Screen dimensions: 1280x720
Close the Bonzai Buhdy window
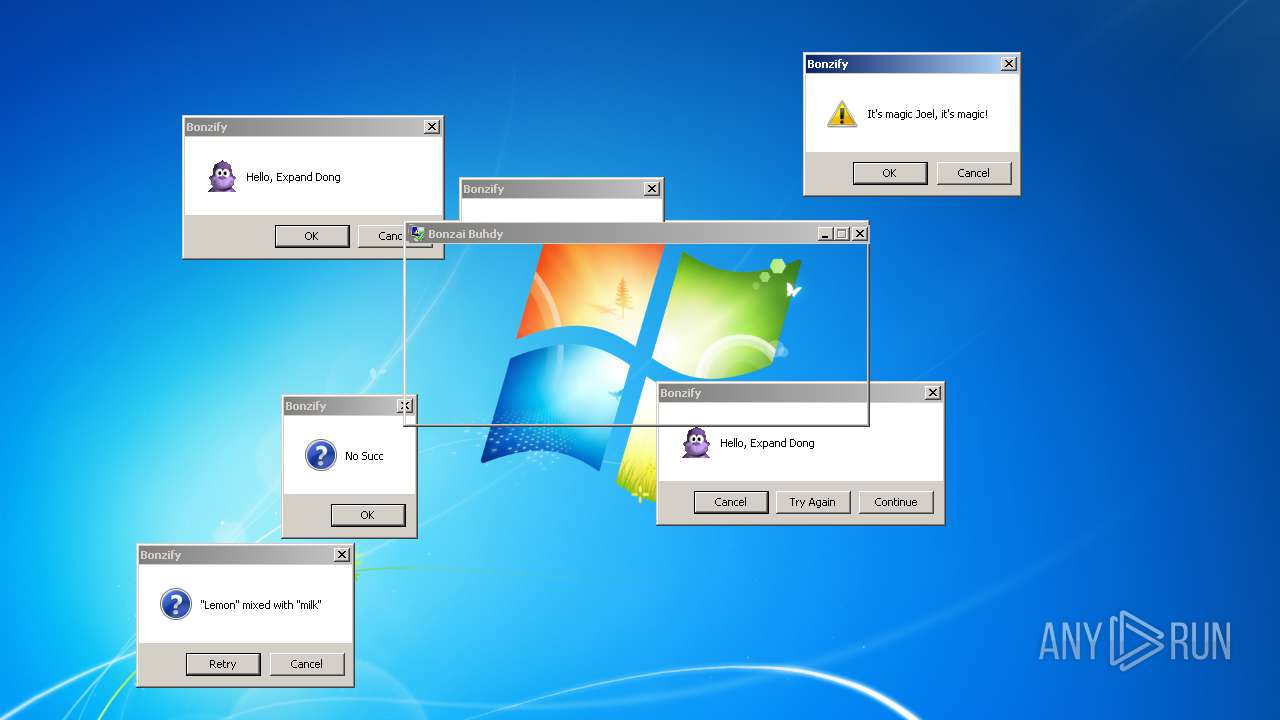pos(859,233)
